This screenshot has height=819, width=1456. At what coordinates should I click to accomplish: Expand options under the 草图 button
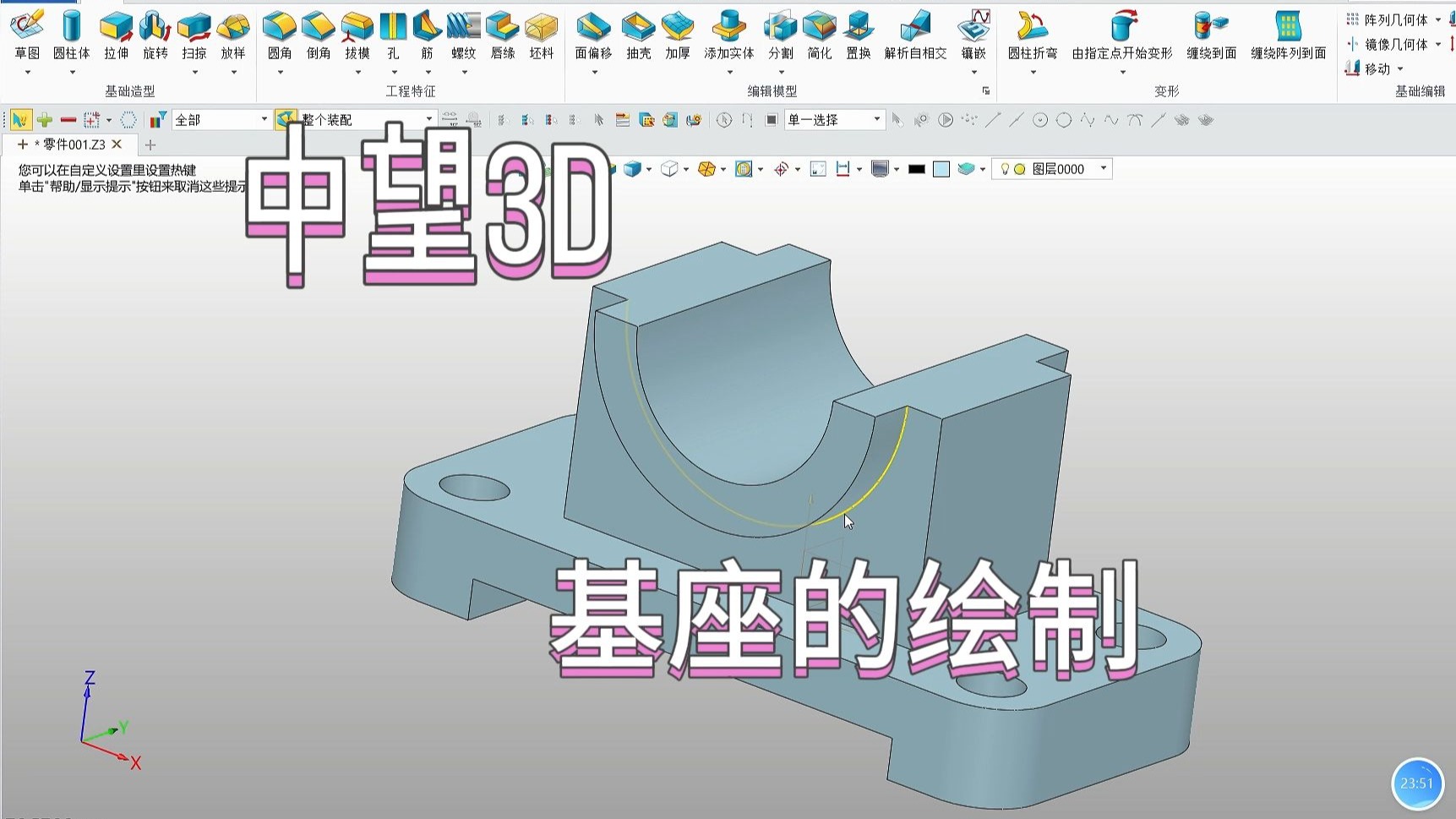click(x=27, y=73)
